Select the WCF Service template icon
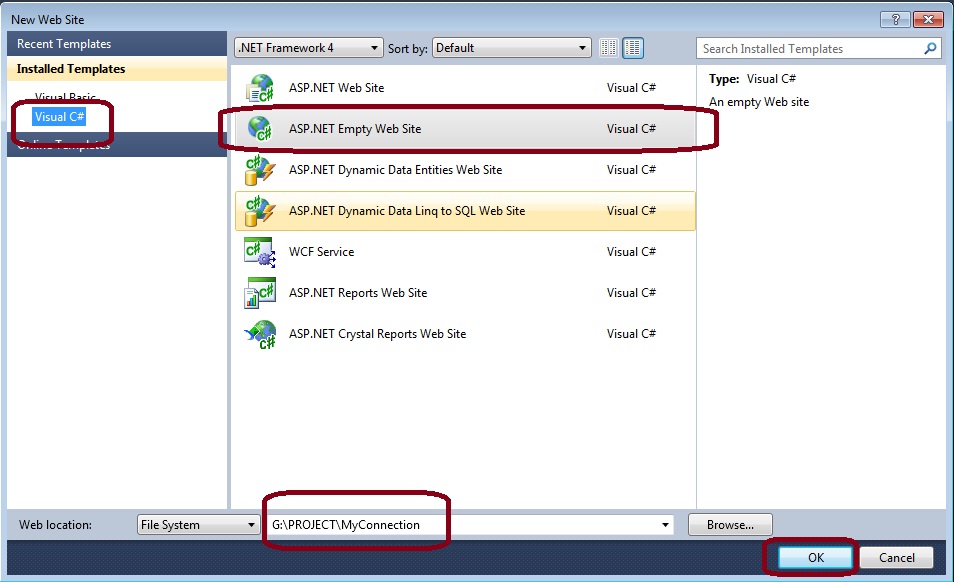This screenshot has width=954, height=582. click(260, 252)
